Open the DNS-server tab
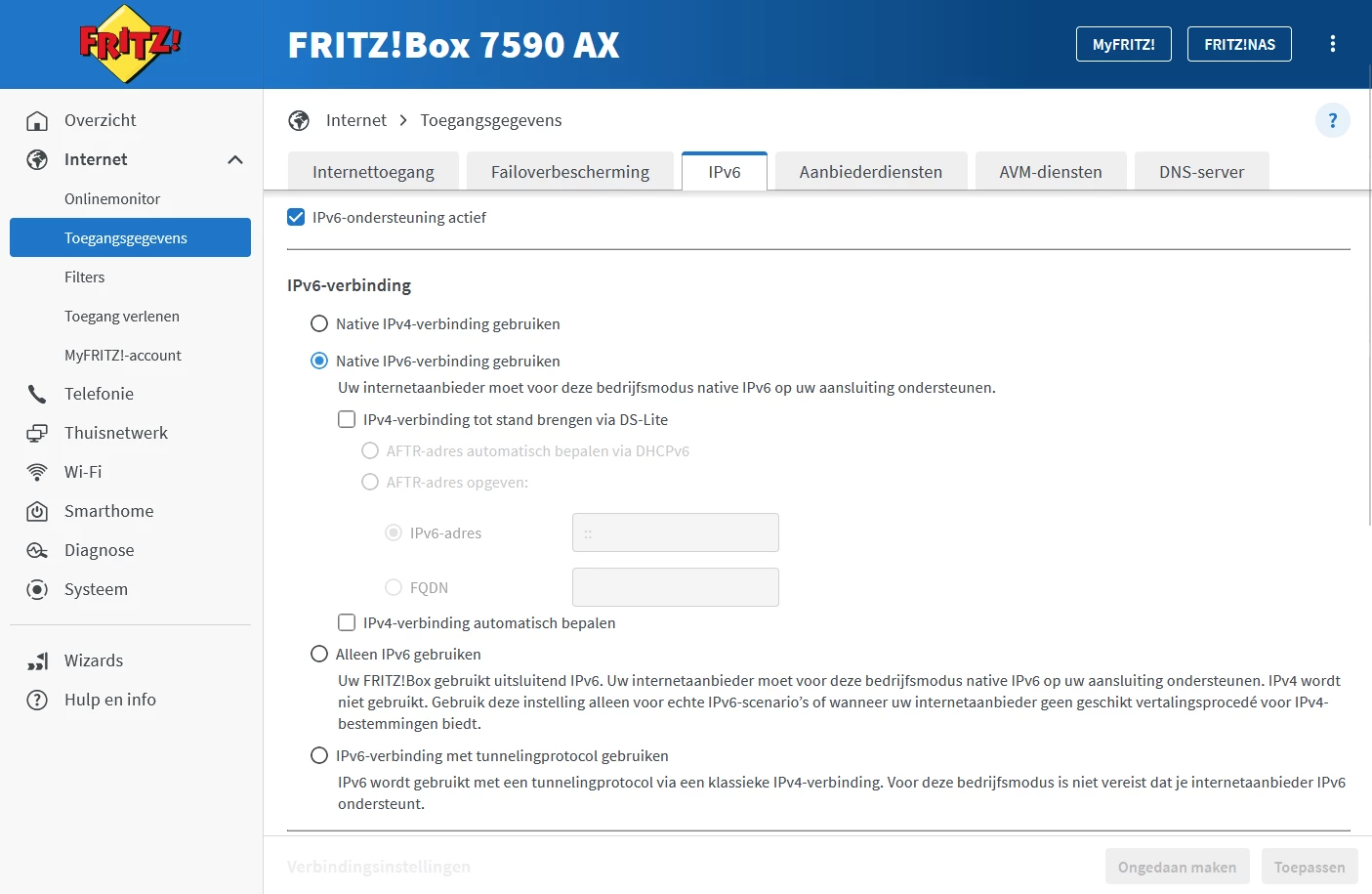1372x894 pixels. click(1202, 171)
